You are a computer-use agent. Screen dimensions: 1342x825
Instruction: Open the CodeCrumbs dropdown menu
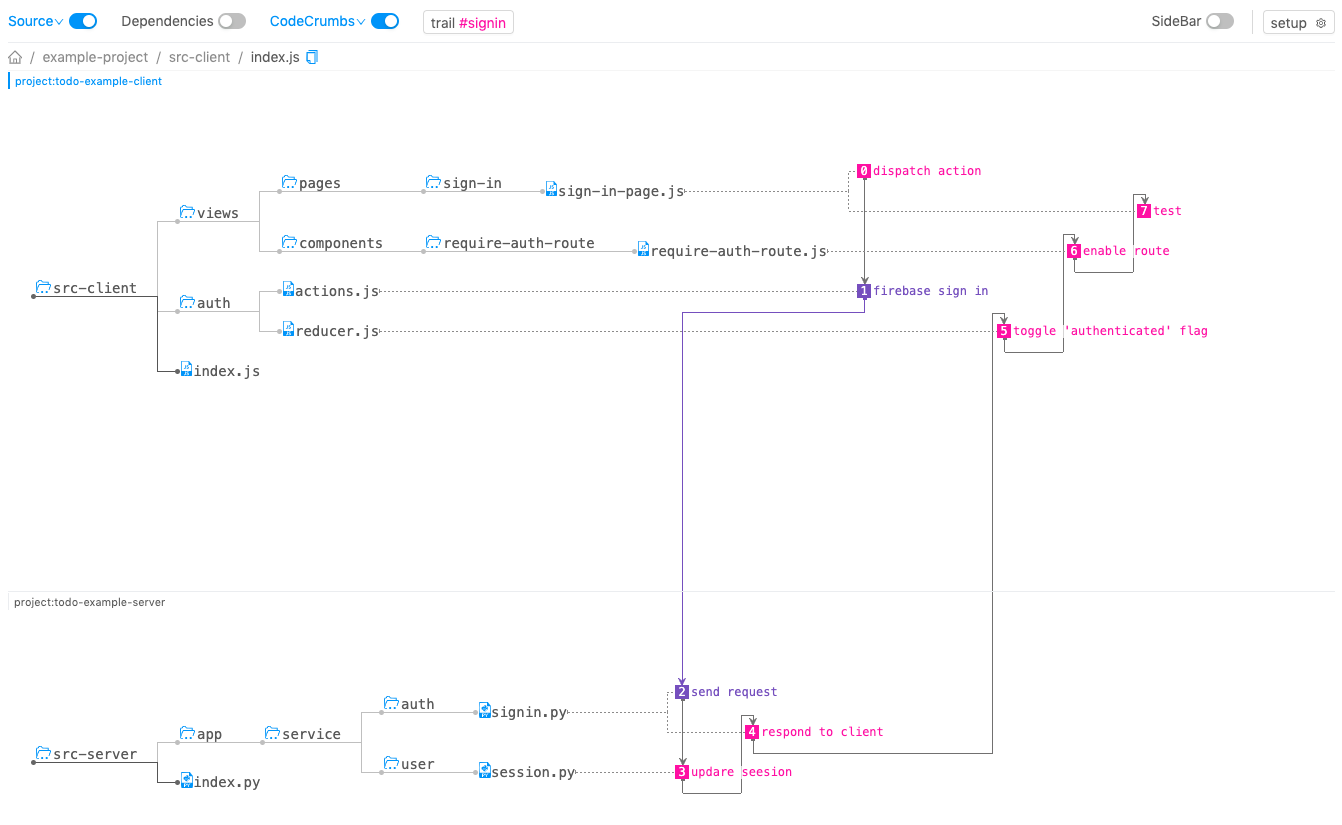pos(317,21)
